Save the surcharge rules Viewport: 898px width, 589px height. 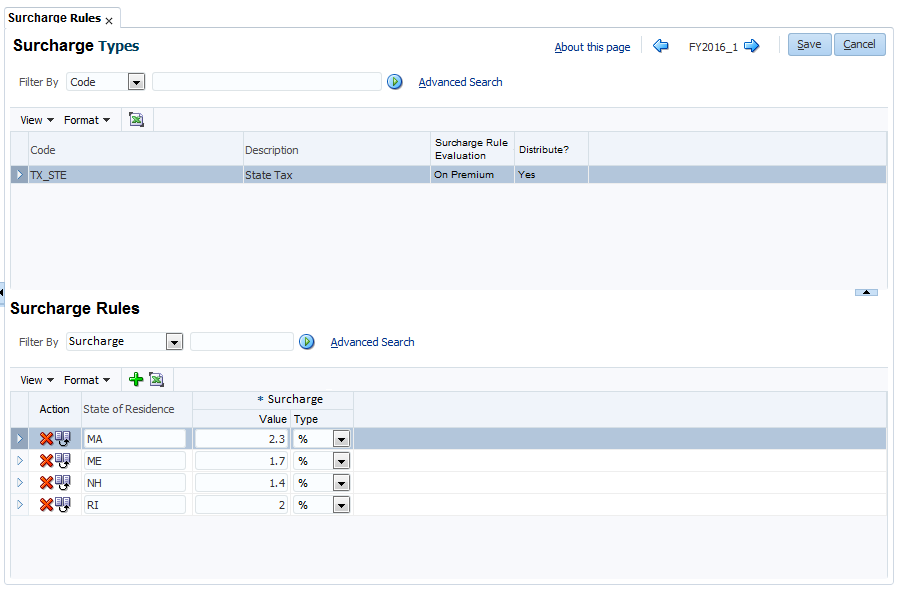pos(809,45)
